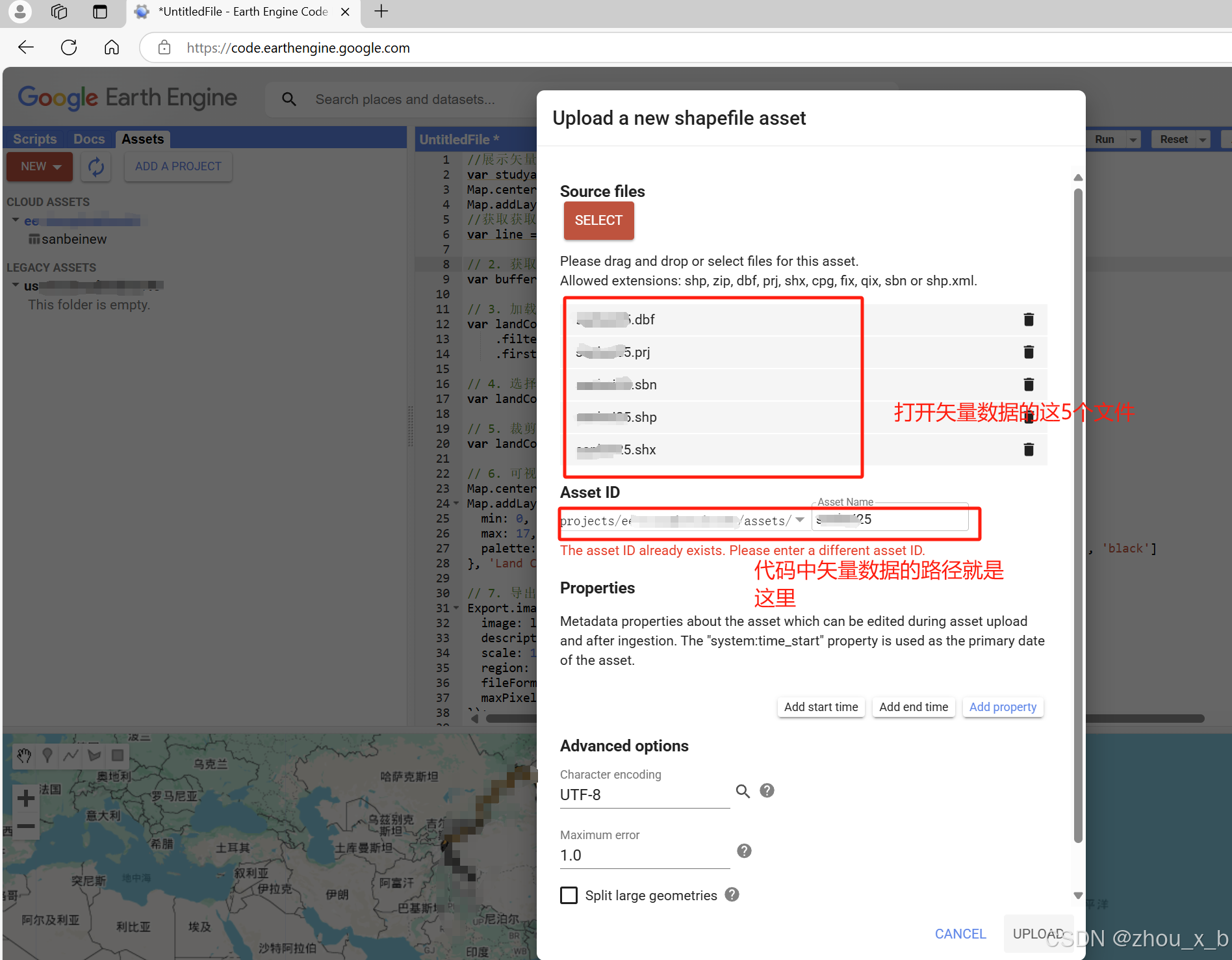Fold code block at line 31

456,608
